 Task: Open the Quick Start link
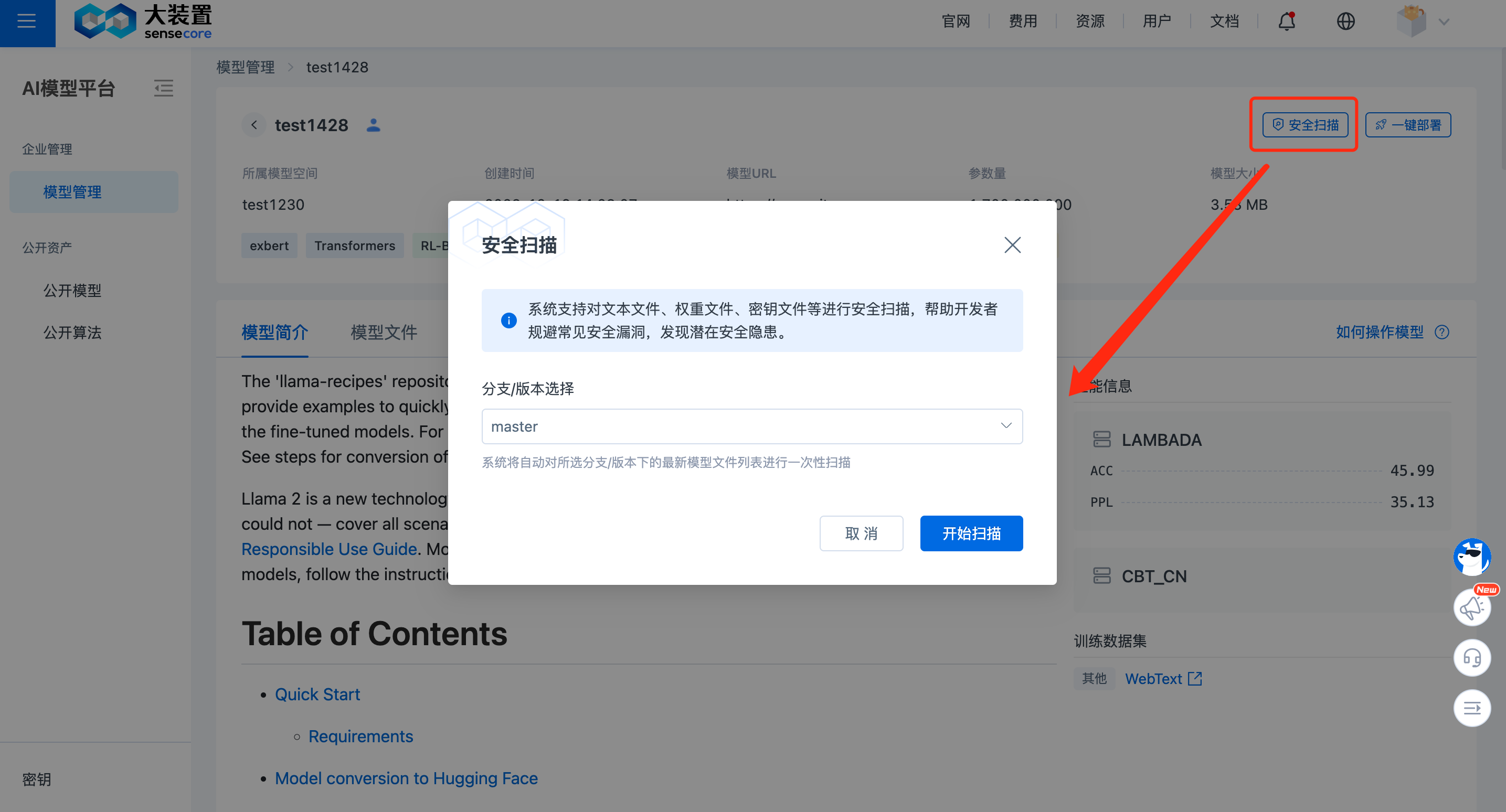[x=317, y=695]
